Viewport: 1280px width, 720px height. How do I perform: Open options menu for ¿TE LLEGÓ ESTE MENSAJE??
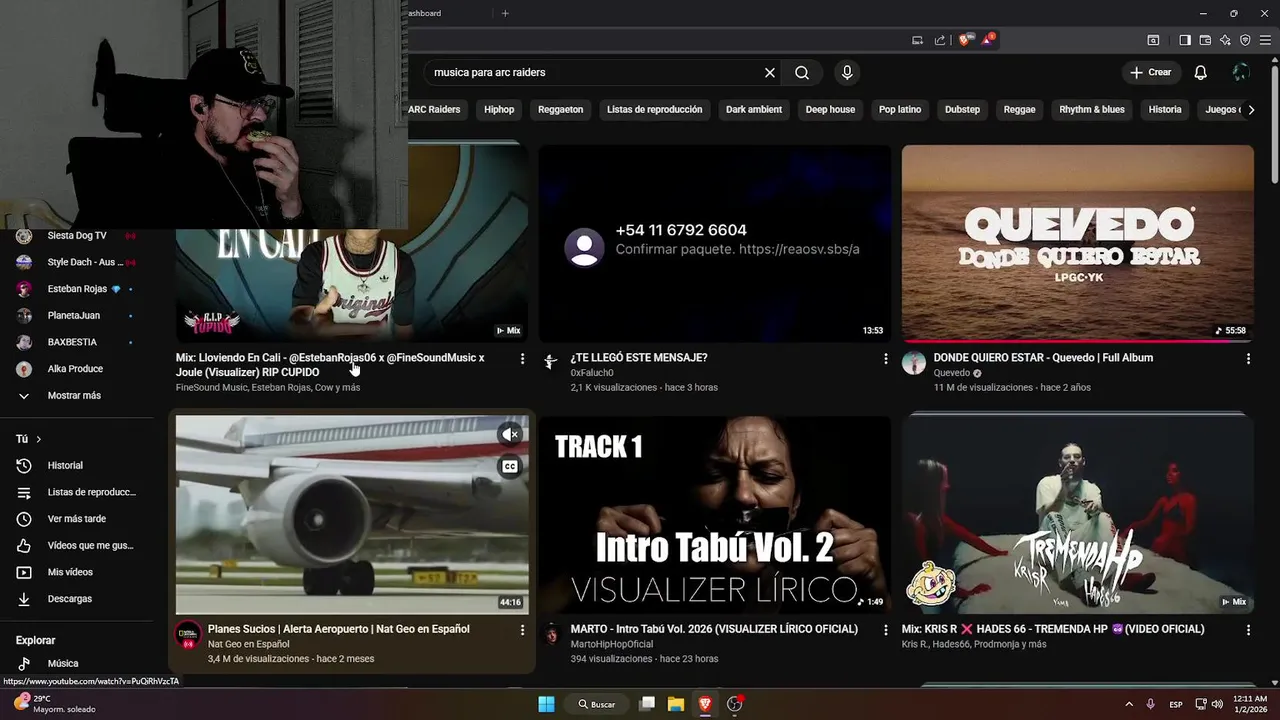885,358
